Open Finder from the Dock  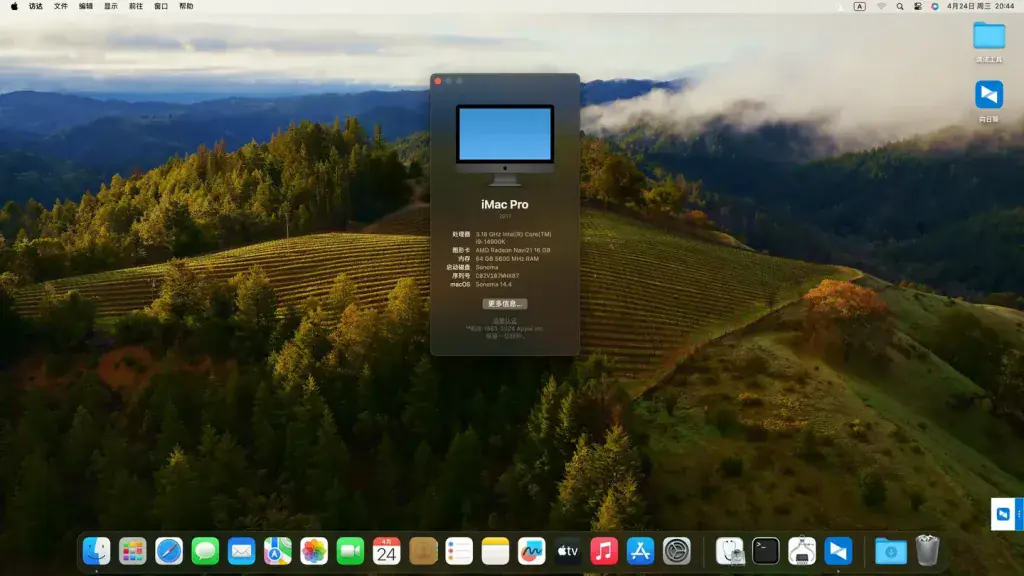(97, 551)
